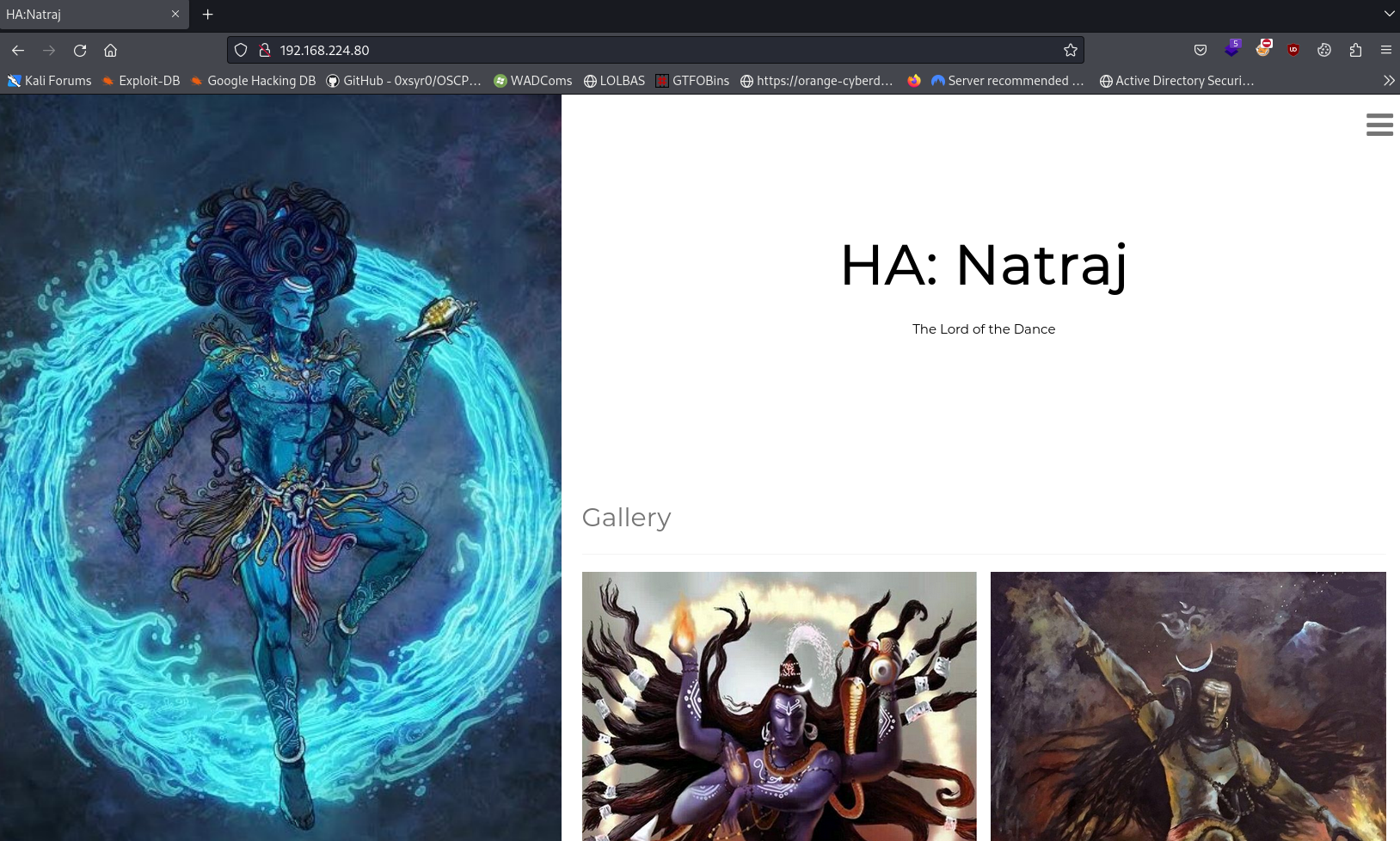Click the Firefox logo bookmark icon

point(914,80)
